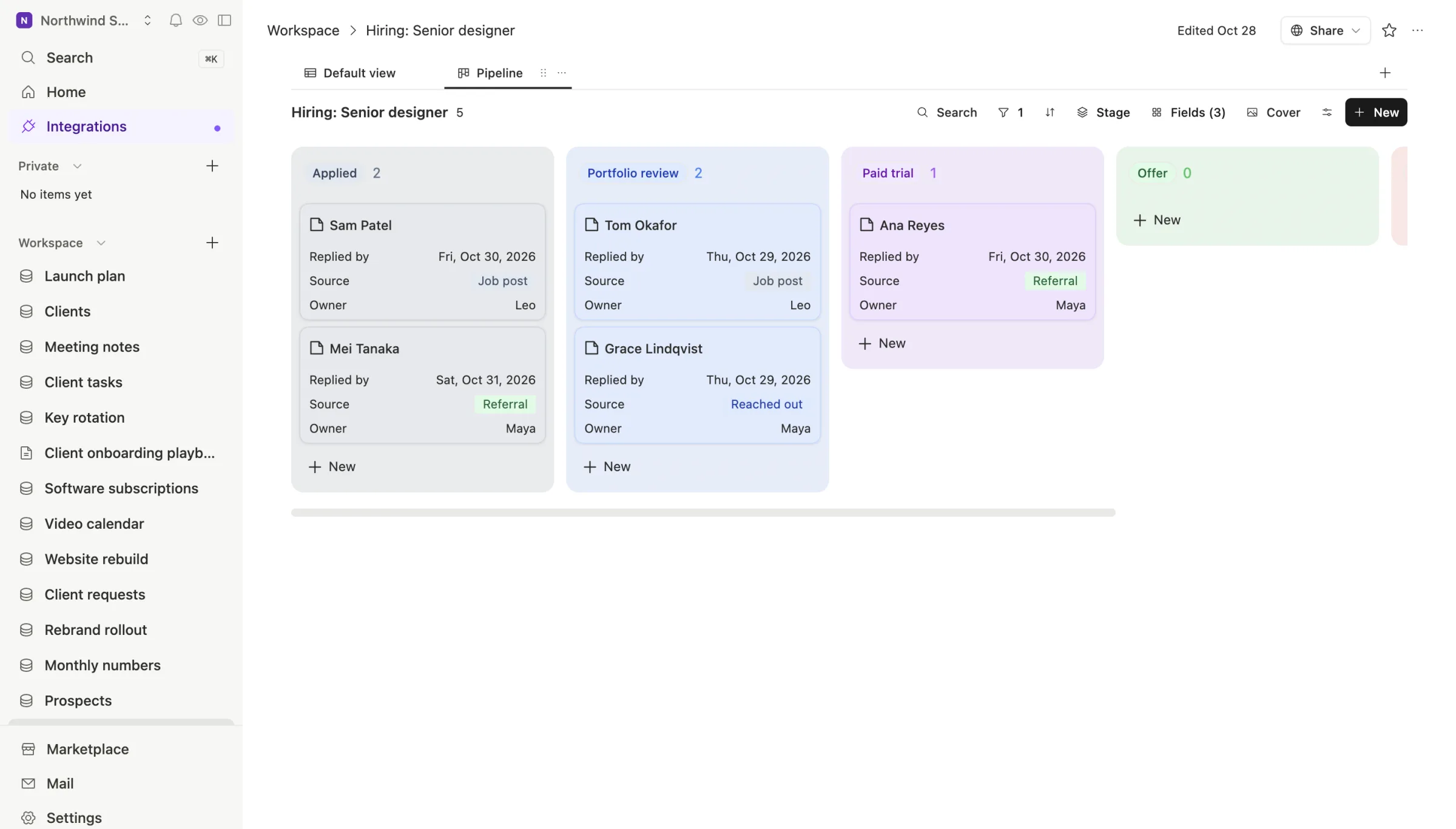Open the Sam Patel card
The width and height of the screenshot is (1456, 829).
click(422, 261)
